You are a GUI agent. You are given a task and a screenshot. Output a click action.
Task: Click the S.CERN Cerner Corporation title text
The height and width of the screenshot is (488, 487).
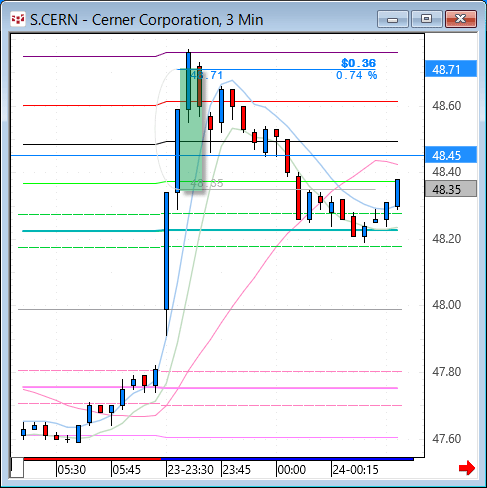[147, 20]
